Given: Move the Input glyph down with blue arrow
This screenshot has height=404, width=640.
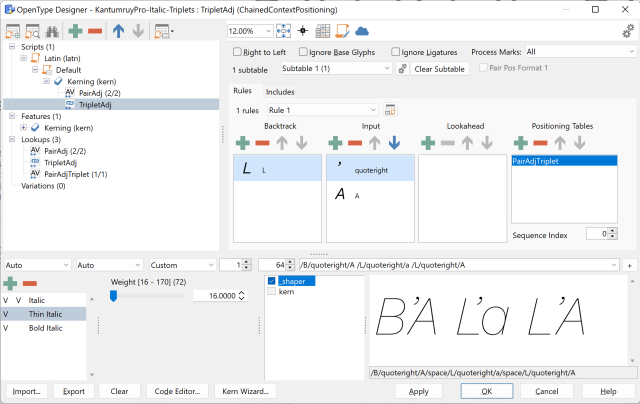Looking at the screenshot, I should coord(395,144).
